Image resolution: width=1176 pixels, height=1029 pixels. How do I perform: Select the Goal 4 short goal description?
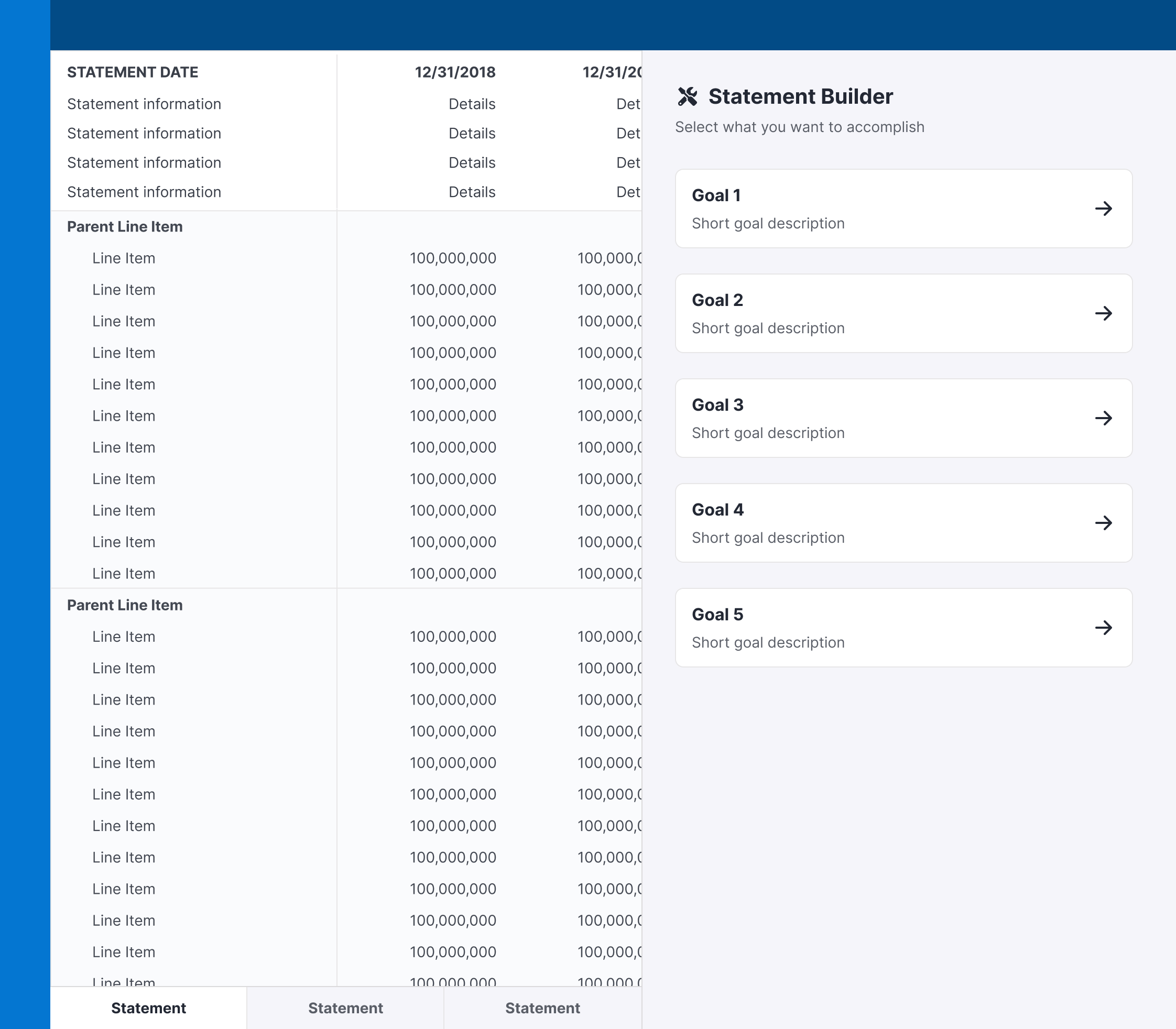click(768, 538)
